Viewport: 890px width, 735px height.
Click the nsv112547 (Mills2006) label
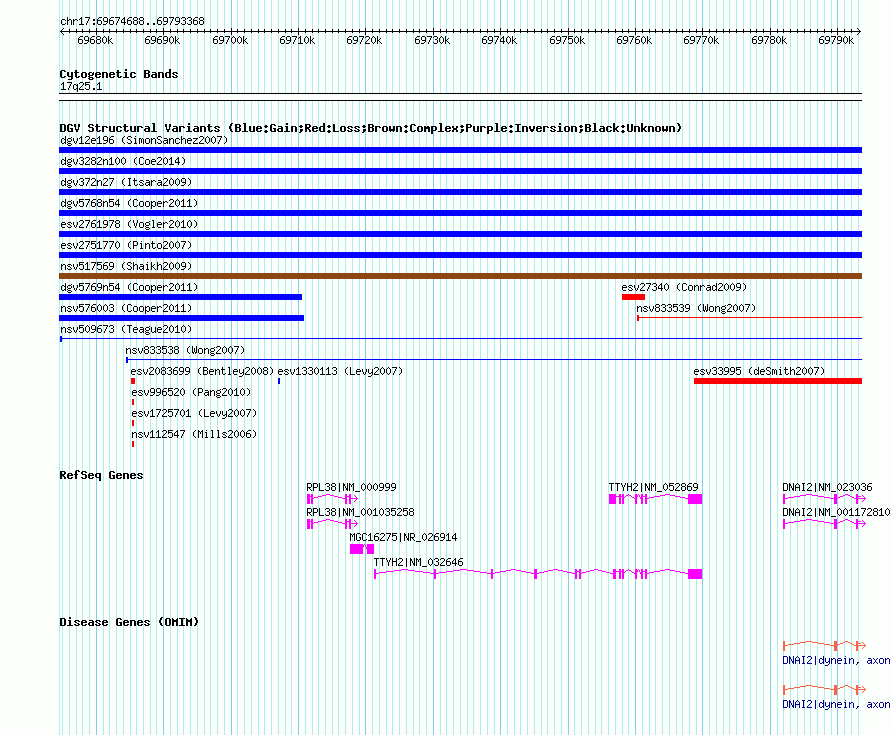pos(194,434)
